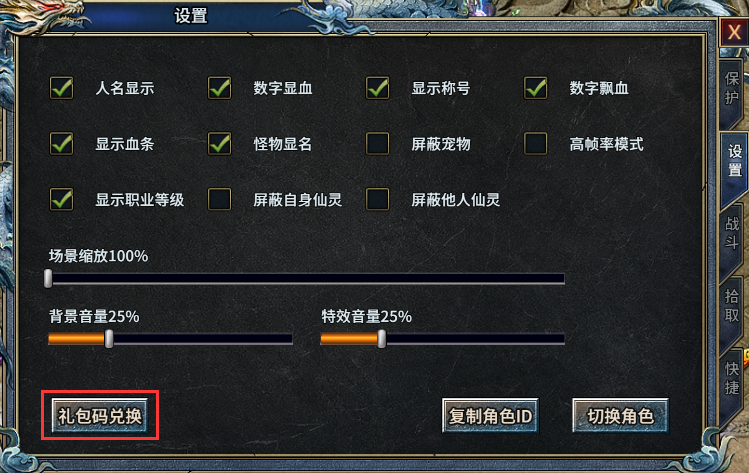The width and height of the screenshot is (749, 473).
Task: Click the 背景音量 slider handle
Action: 109,339
